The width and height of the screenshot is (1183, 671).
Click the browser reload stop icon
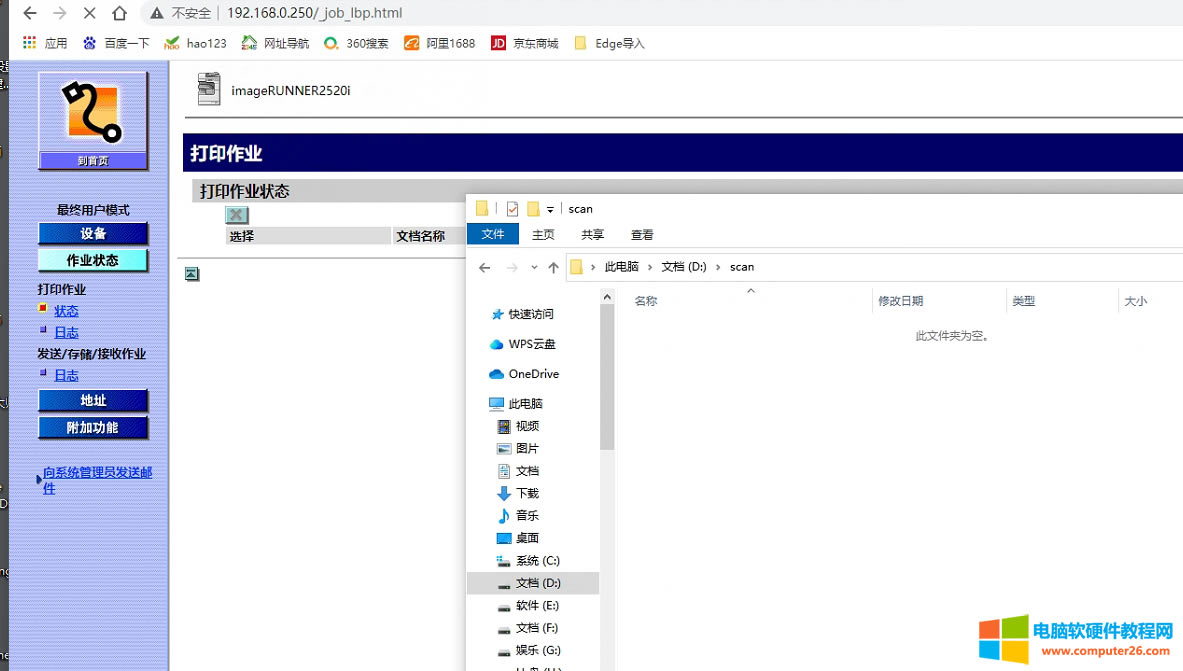89,13
